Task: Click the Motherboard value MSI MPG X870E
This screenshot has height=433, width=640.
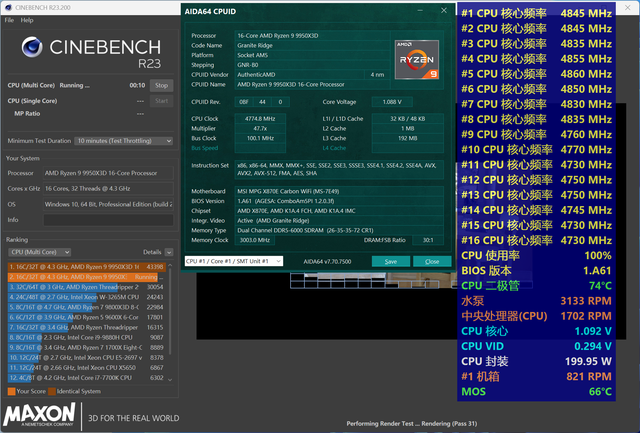Action: tap(339, 191)
